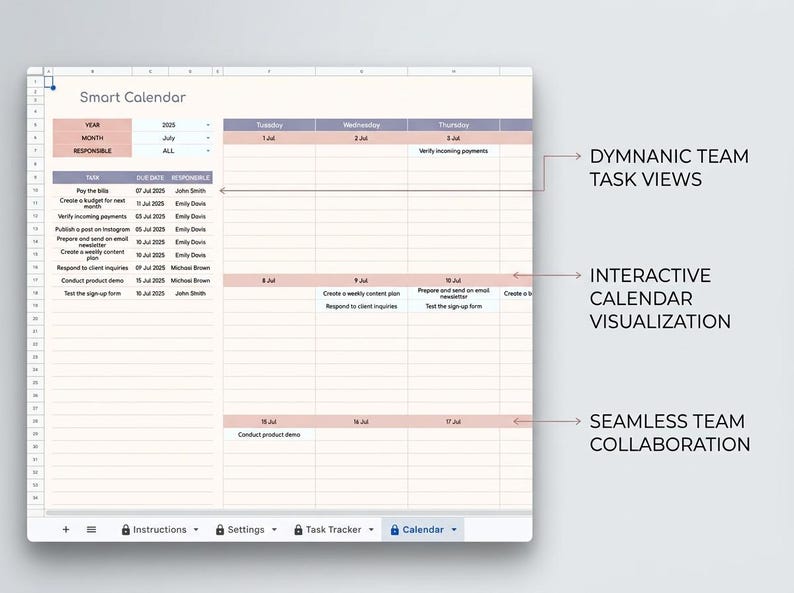Viewport: 794px width, 593px height.
Task: Select 'Create a budget for next month' cell
Action: pyautogui.click(x=92, y=204)
